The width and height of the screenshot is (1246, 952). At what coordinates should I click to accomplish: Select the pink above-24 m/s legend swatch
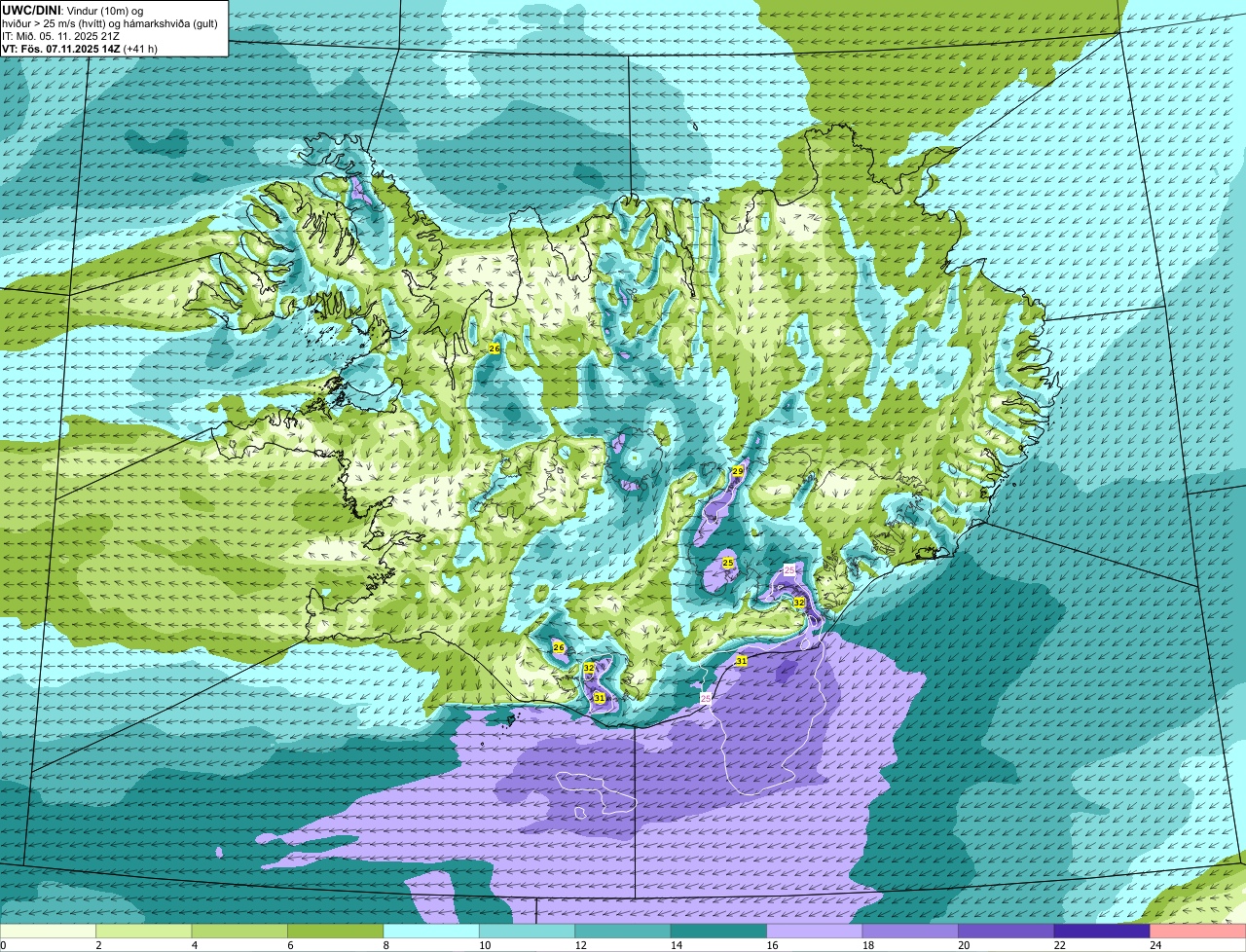tap(1198, 931)
